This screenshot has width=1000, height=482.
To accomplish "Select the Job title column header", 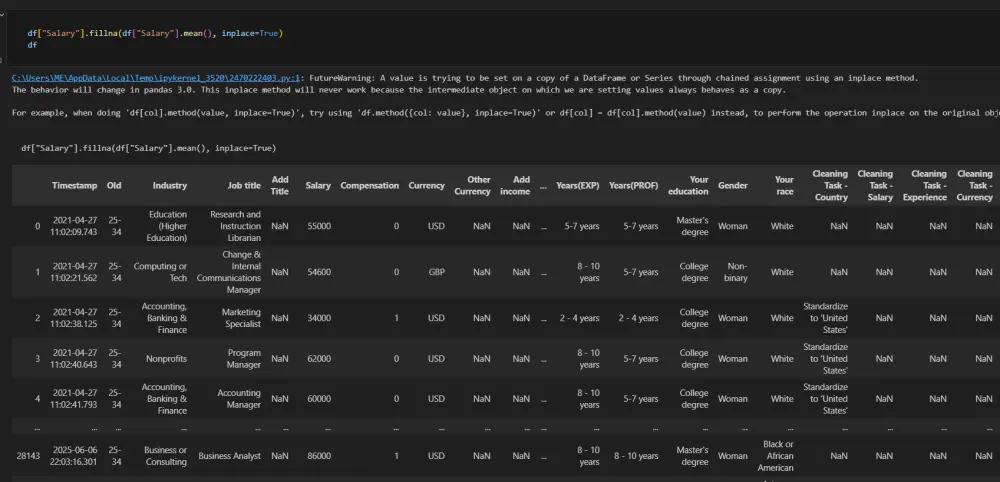I will [x=244, y=186].
